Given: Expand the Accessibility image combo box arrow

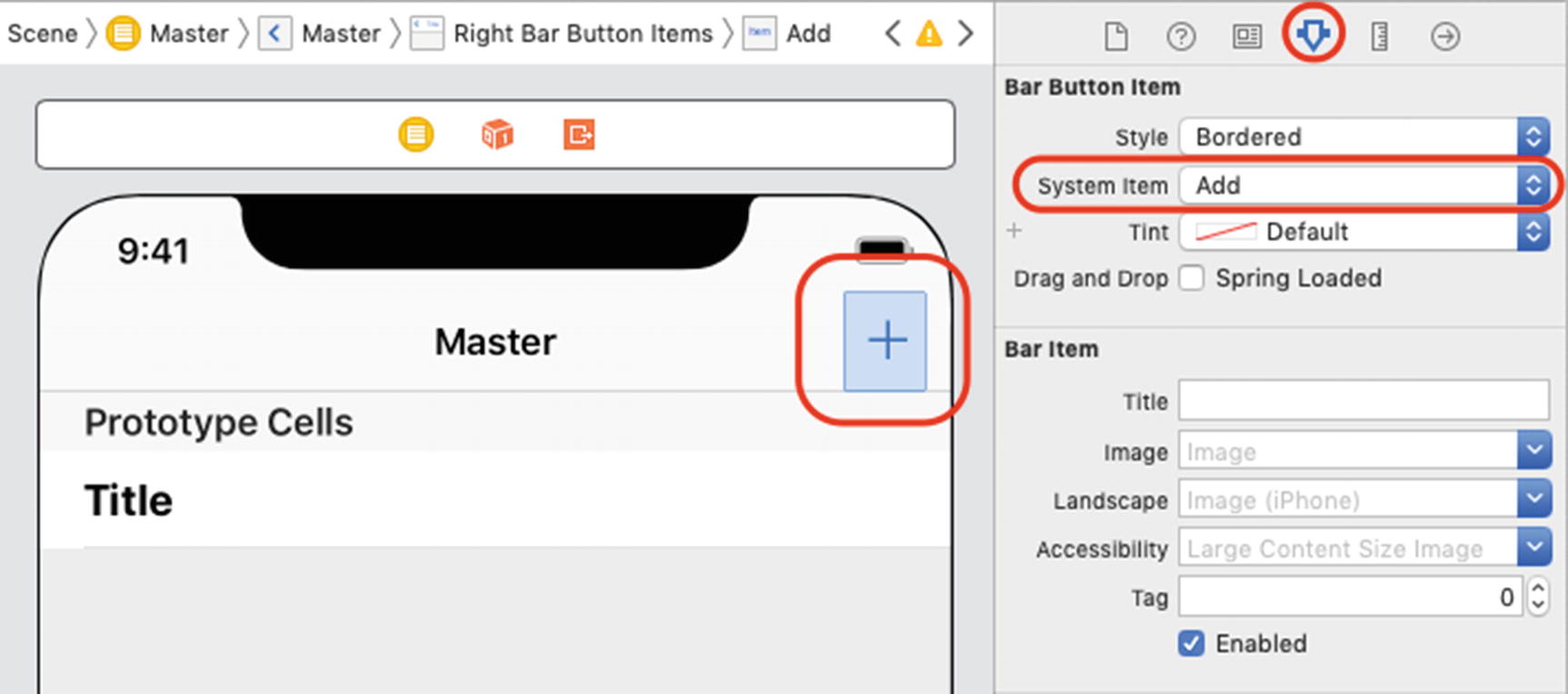Looking at the screenshot, I should pyautogui.click(x=1533, y=547).
